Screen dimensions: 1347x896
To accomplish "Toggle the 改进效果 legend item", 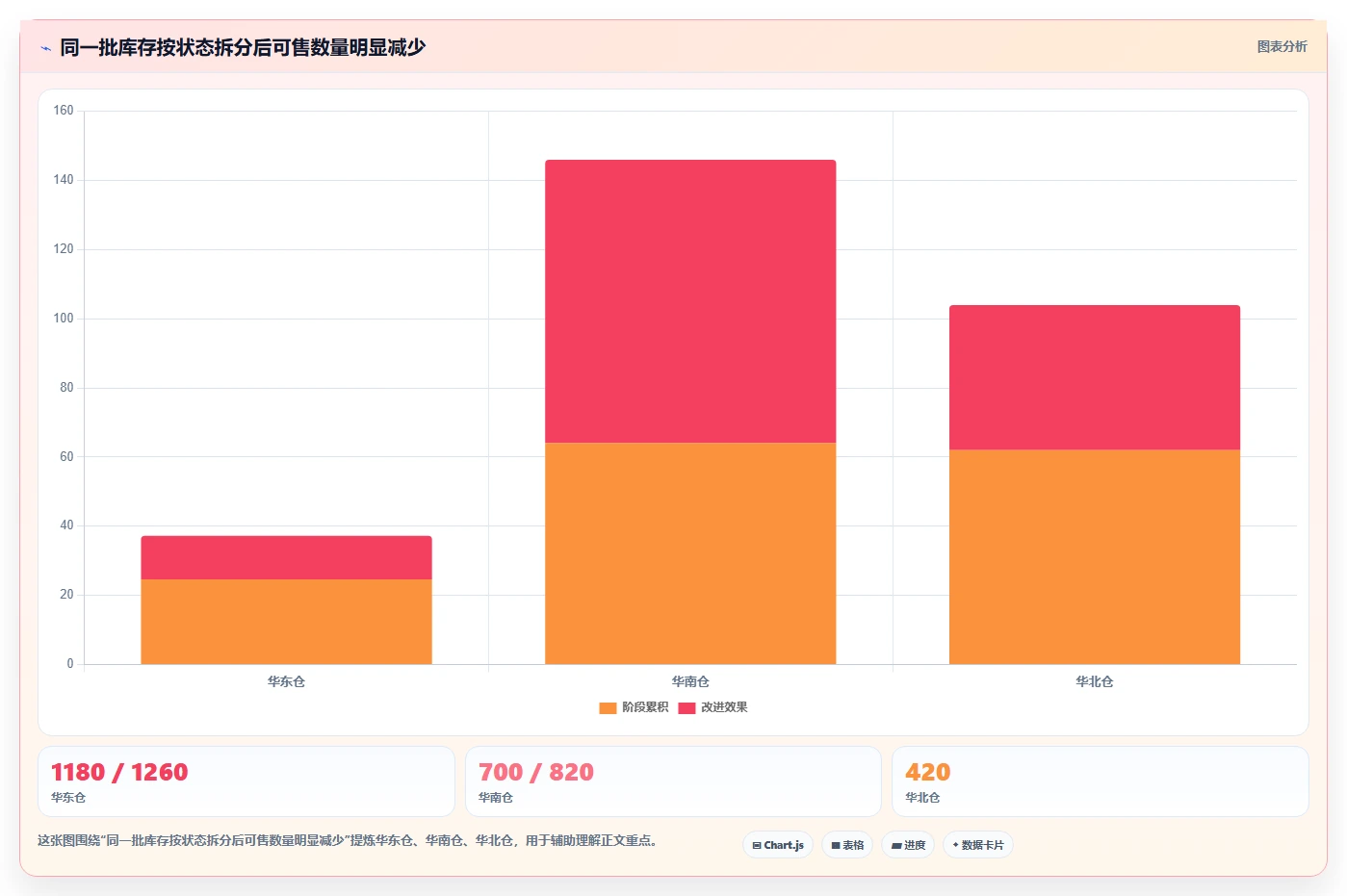I will click(x=712, y=707).
